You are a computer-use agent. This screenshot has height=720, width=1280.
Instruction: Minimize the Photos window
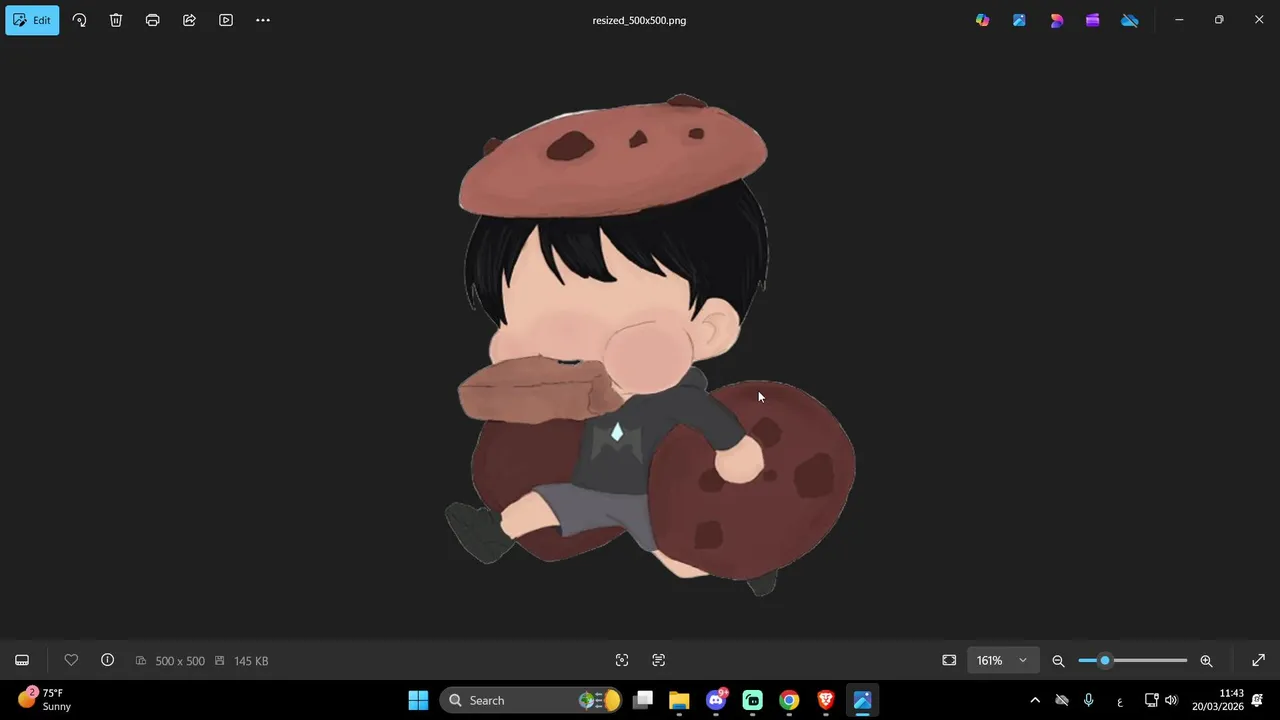(1179, 20)
